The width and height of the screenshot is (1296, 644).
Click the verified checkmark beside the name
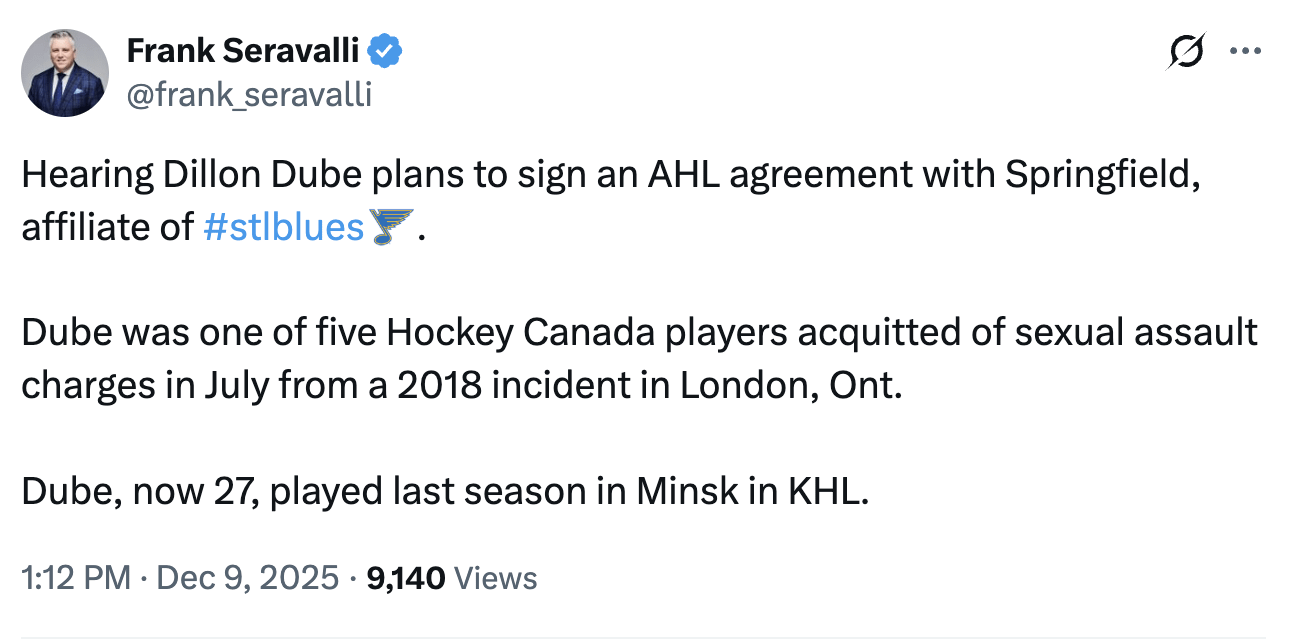tap(385, 50)
